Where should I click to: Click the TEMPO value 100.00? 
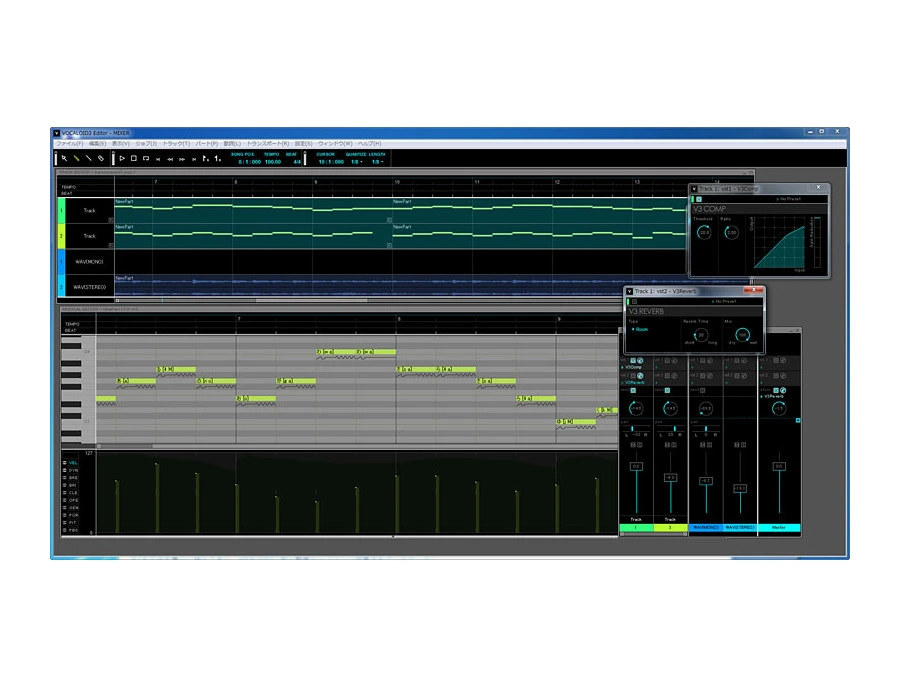(x=273, y=162)
